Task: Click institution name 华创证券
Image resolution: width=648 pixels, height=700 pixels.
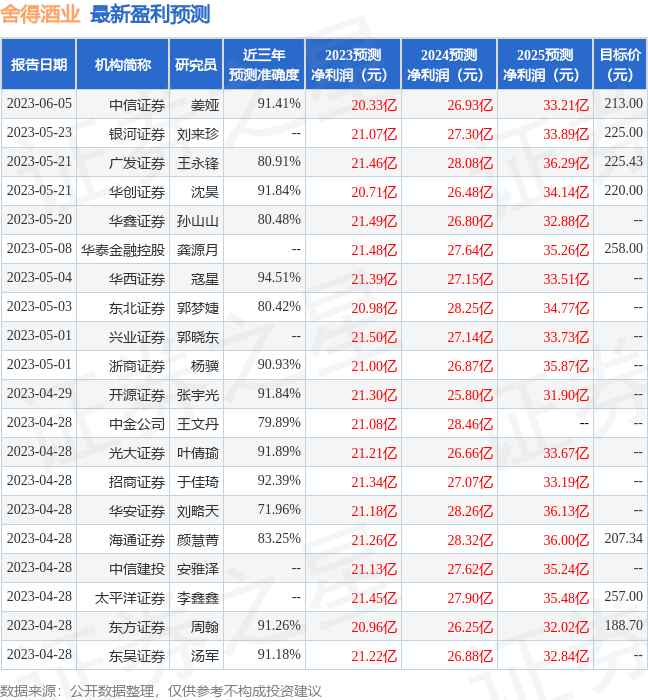Action: (x=137, y=192)
